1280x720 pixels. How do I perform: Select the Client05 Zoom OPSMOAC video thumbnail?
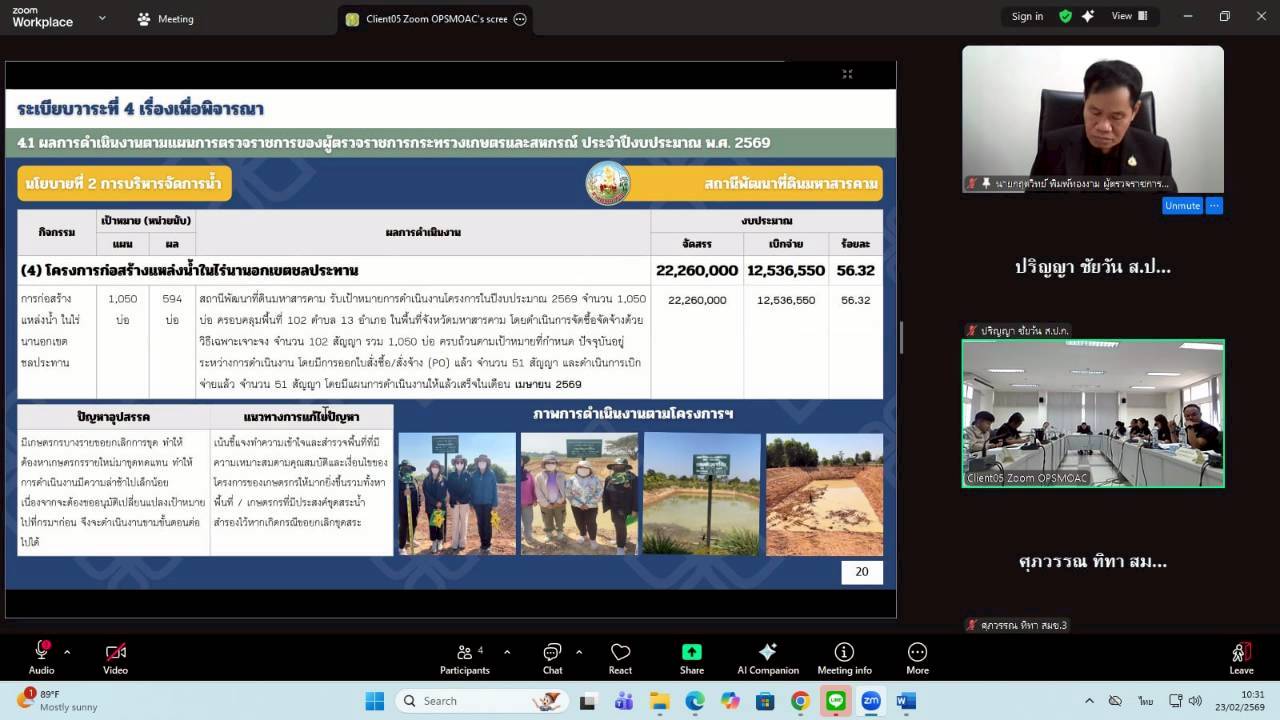coord(1092,413)
